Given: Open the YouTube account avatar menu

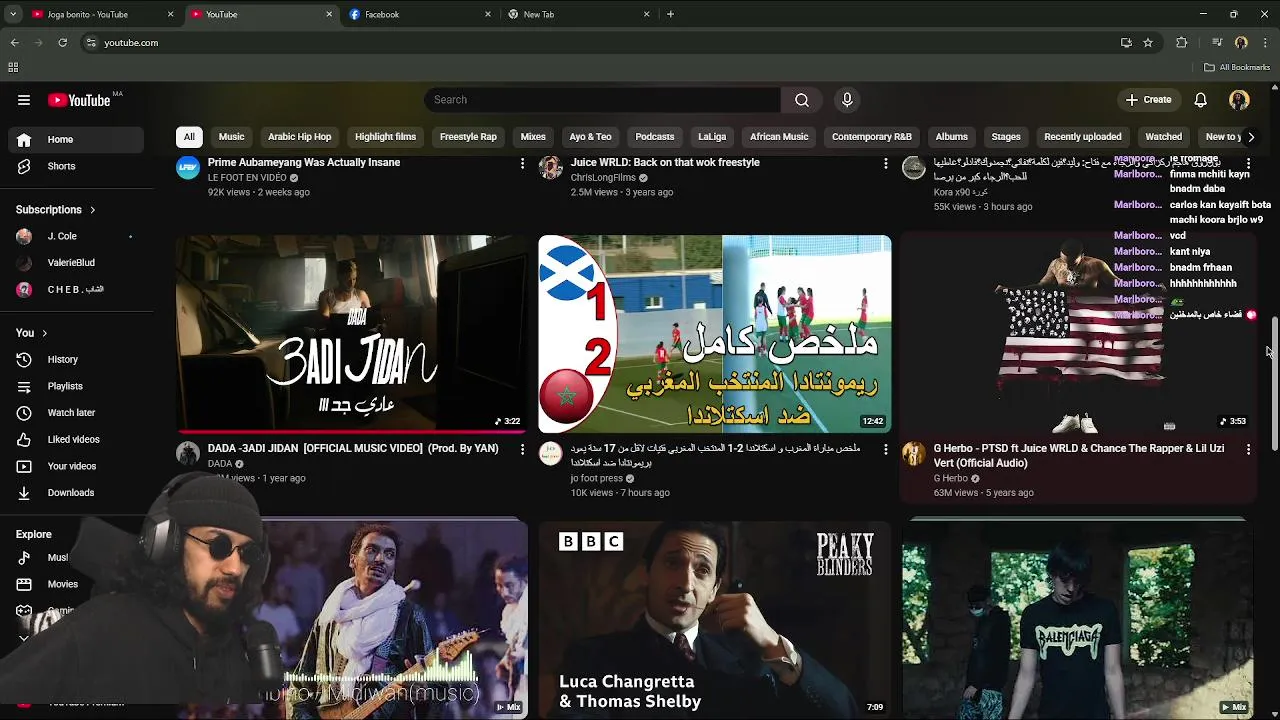Looking at the screenshot, I should click(1239, 100).
